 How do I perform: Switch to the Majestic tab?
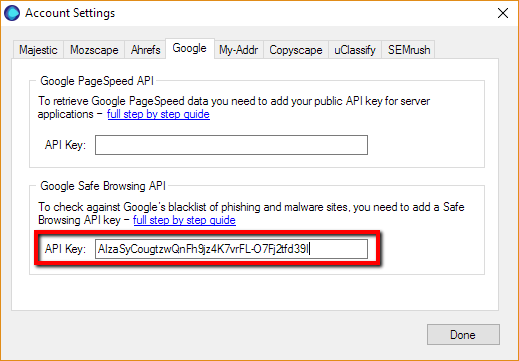click(38, 50)
